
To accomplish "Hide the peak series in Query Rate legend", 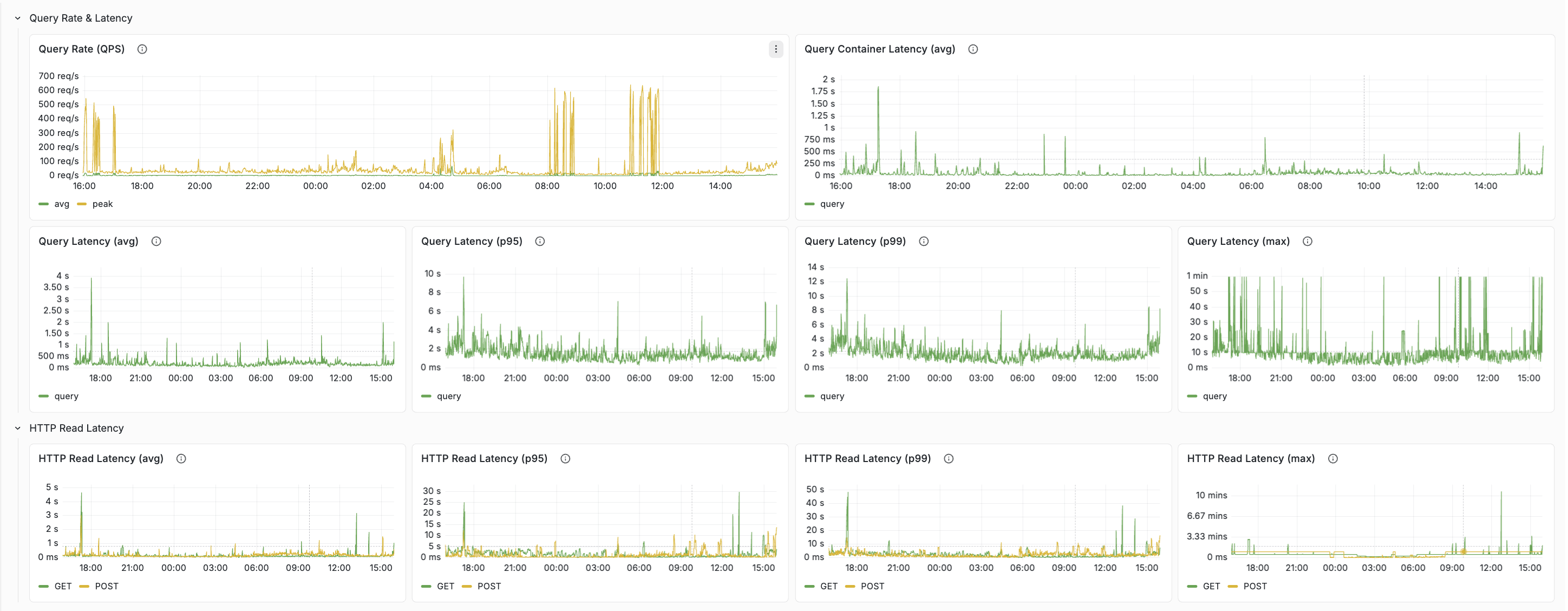I will click(x=102, y=204).
